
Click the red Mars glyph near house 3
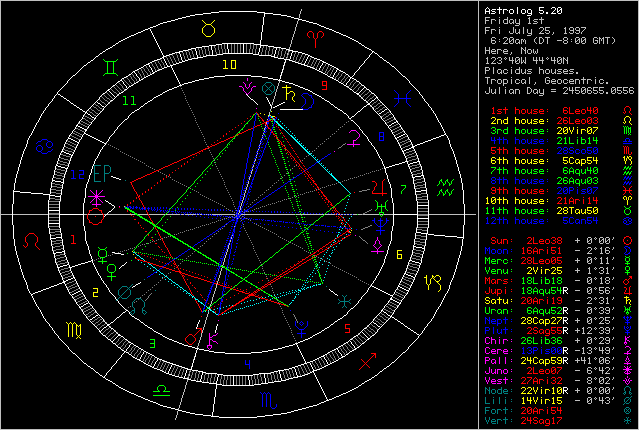[194, 337]
